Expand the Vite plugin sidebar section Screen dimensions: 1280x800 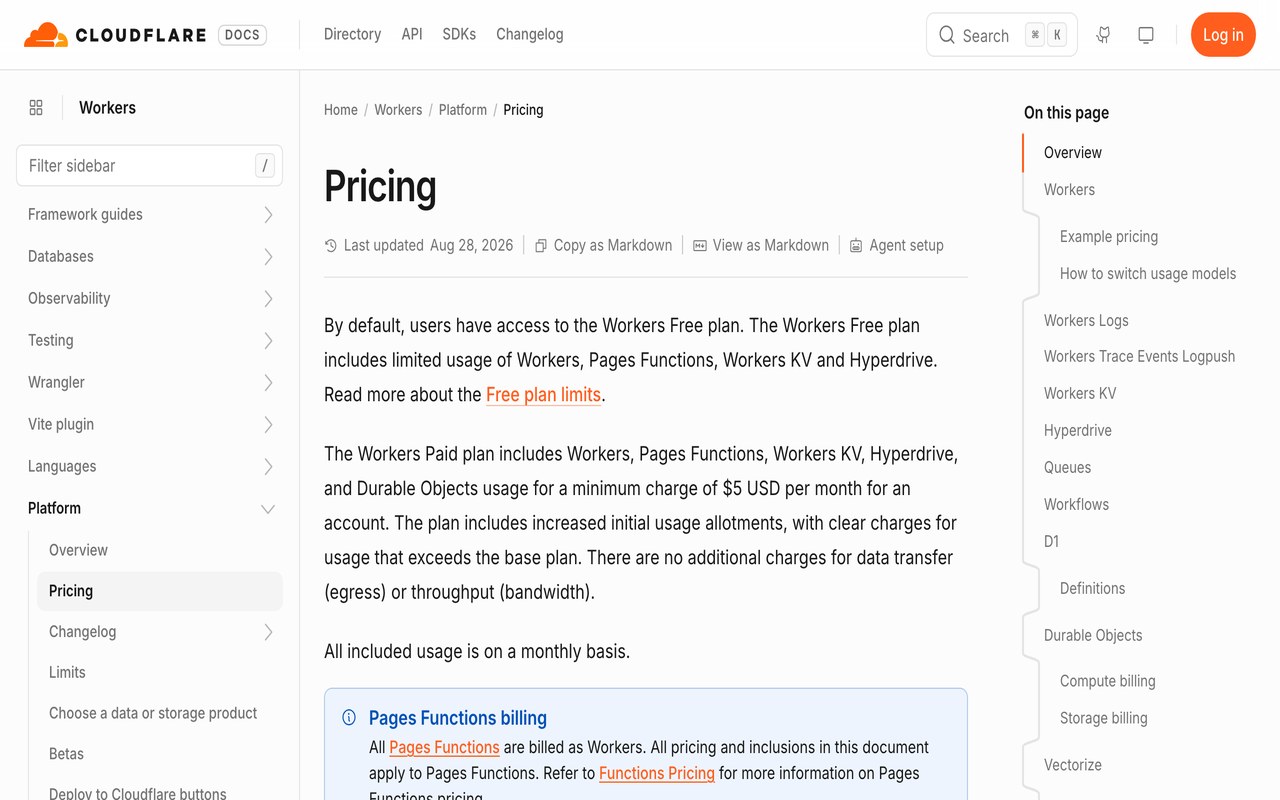point(150,425)
